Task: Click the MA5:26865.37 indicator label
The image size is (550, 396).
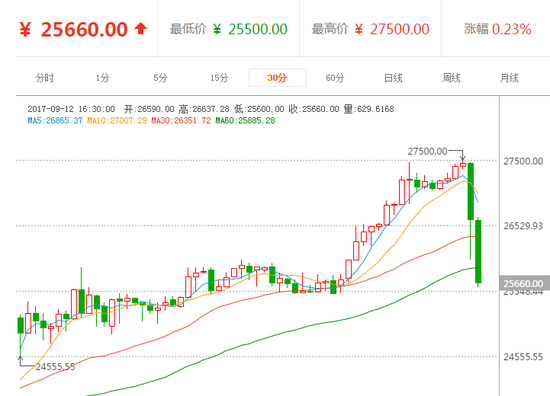Action: pyautogui.click(x=55, y=121)
